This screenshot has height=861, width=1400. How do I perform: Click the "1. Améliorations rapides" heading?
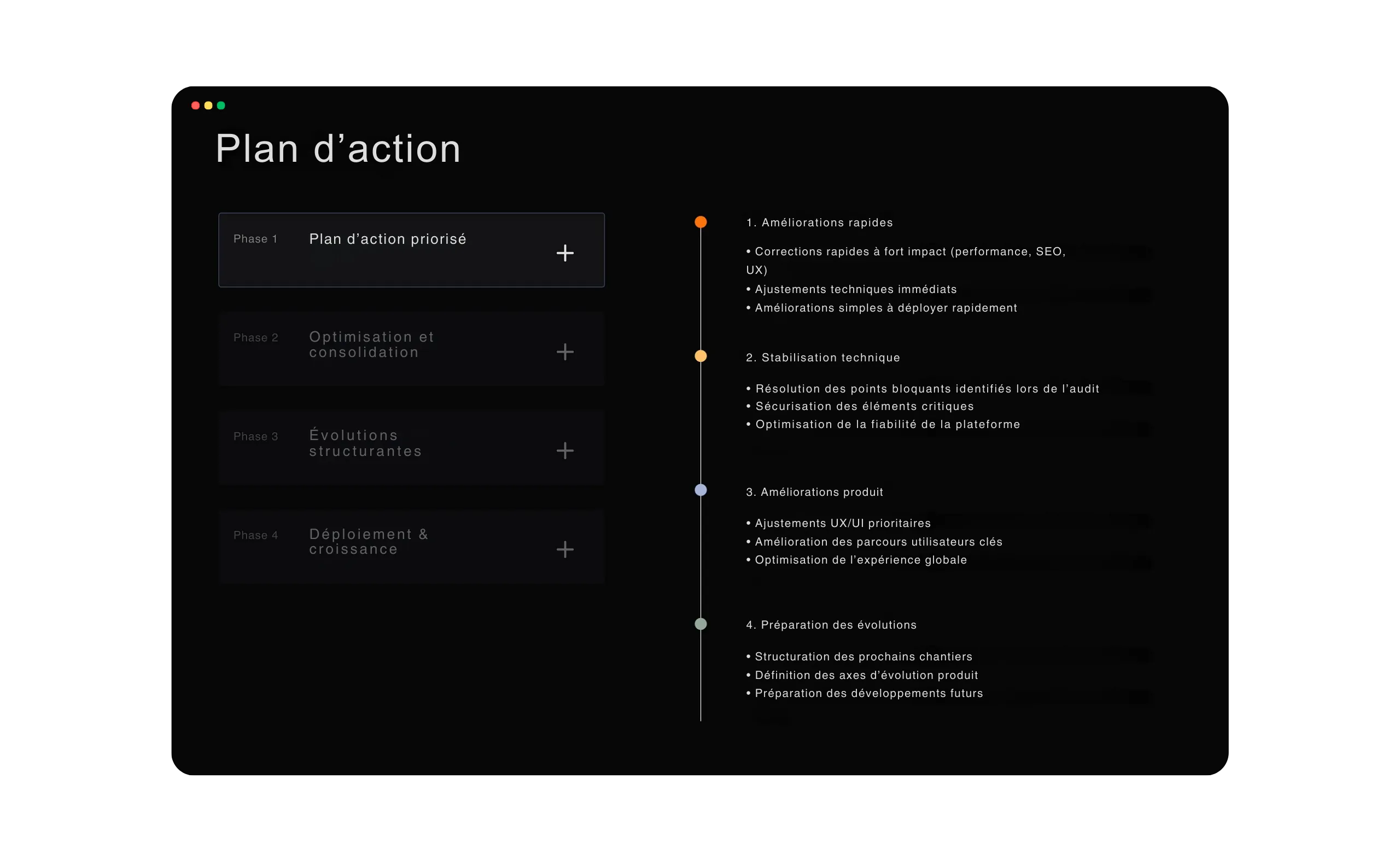coord(819,222)
